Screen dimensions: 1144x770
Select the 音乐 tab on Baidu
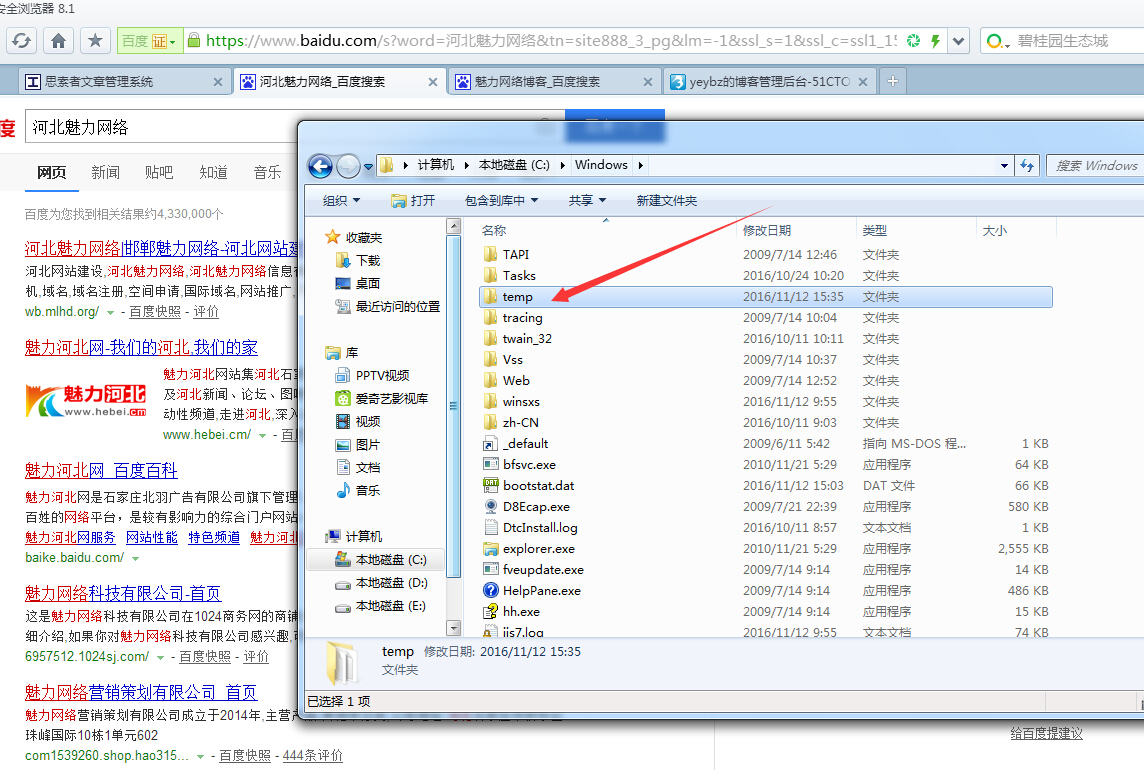(267, 172)
